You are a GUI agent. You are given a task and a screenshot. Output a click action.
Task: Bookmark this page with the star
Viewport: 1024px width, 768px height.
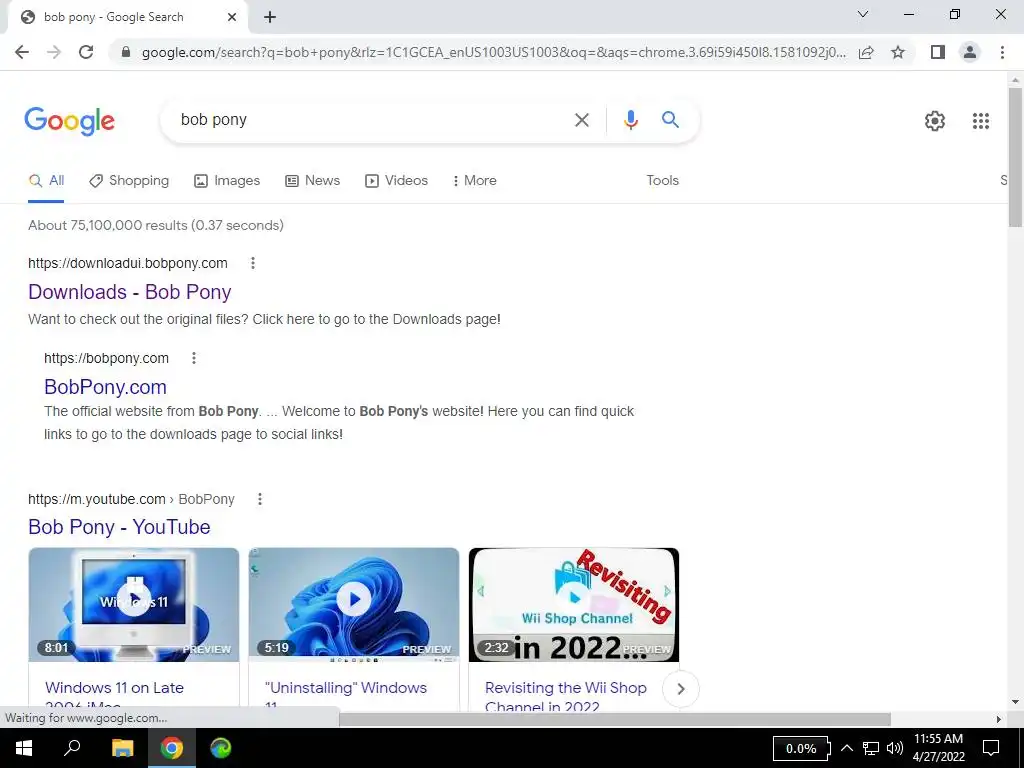[898, 52]
